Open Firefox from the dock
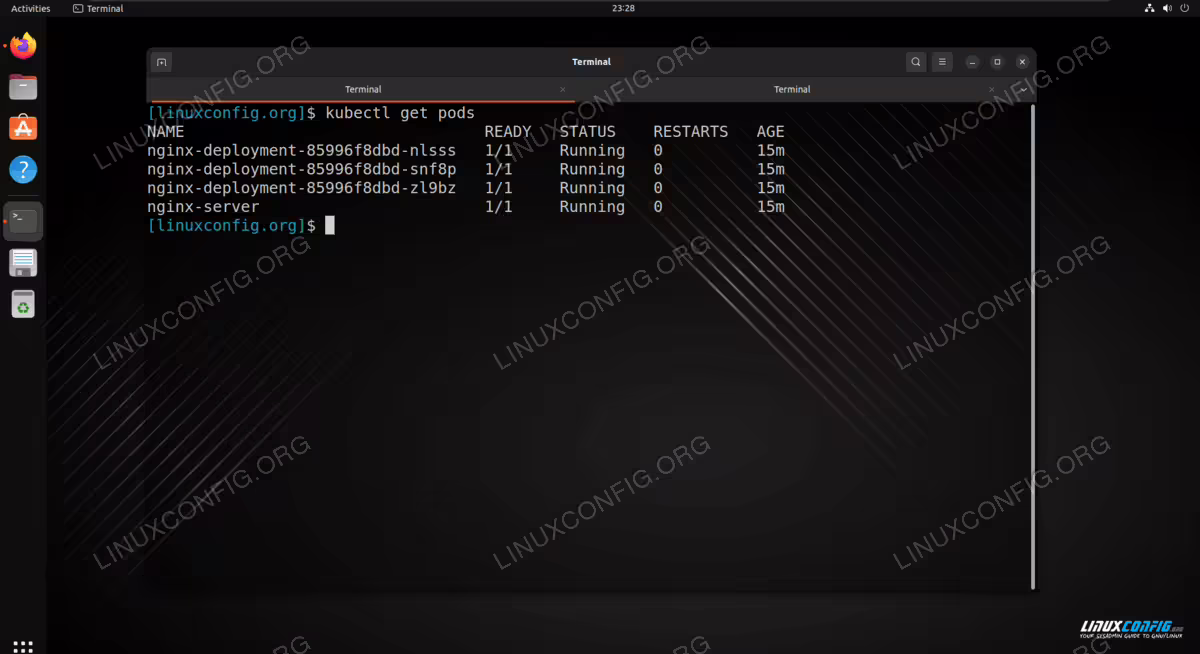 23,46
